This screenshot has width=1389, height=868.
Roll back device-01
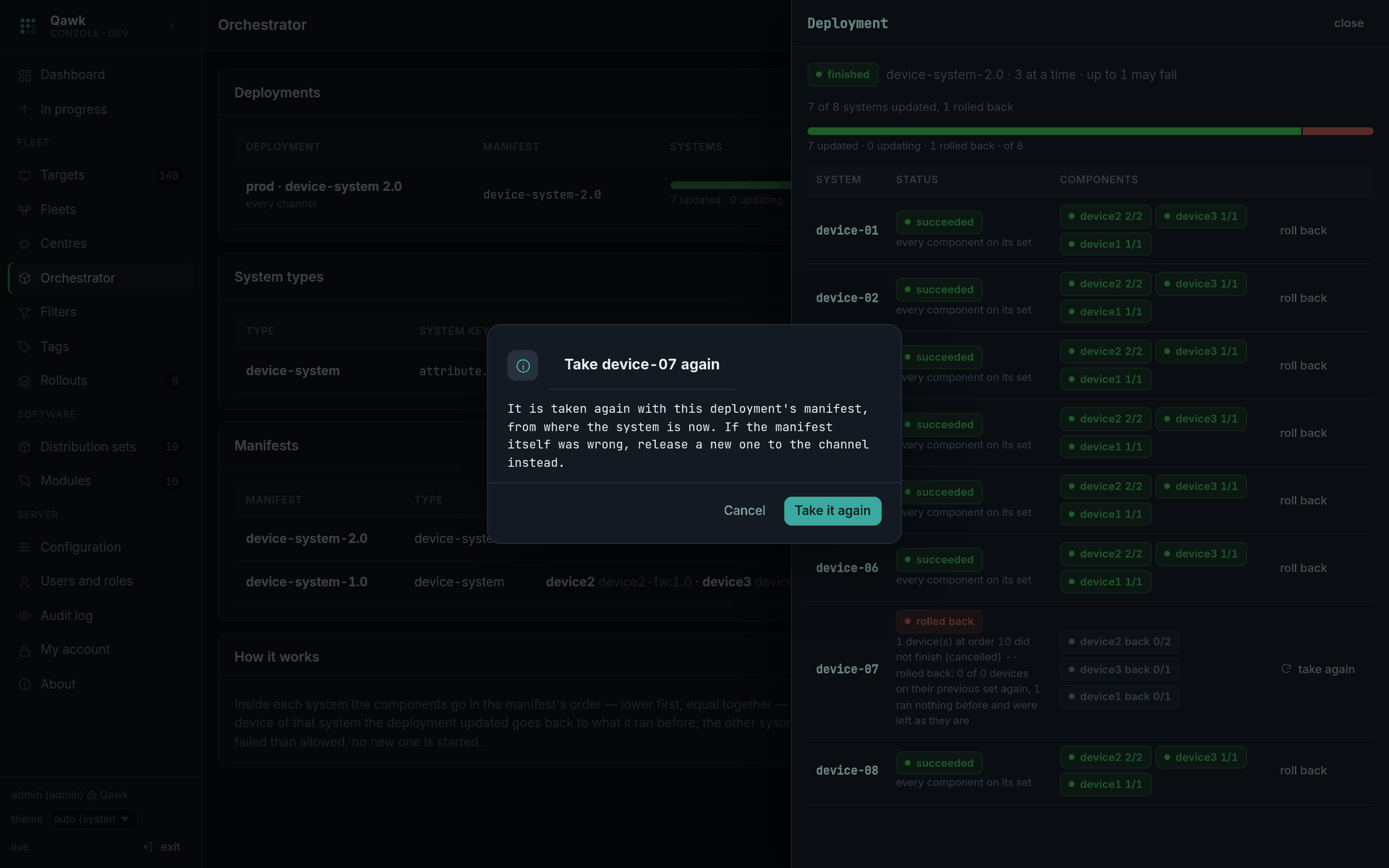tap(1303, 230)
